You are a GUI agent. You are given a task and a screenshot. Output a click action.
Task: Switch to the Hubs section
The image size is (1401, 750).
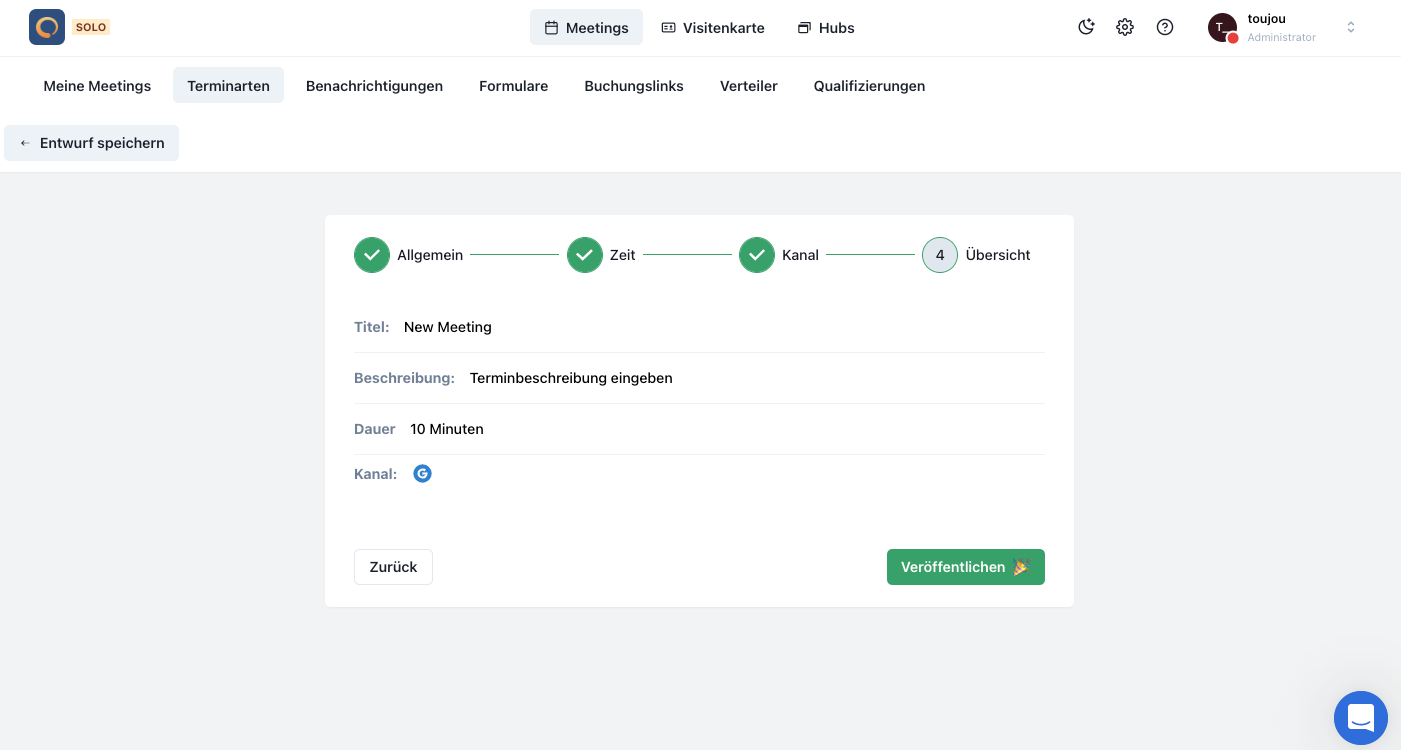pos(826,28)
